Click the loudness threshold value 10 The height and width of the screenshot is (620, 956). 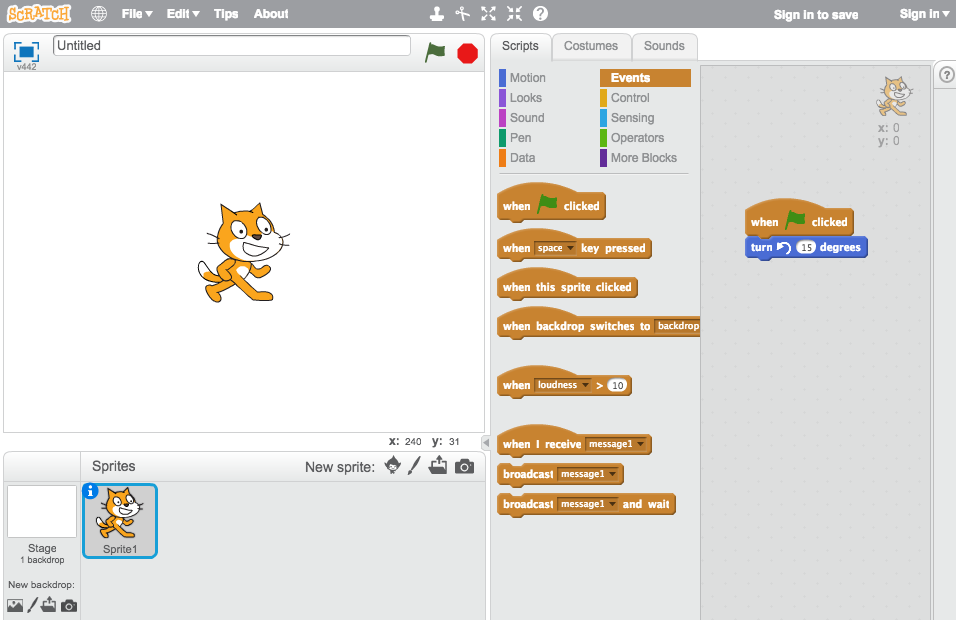(618, 385)
